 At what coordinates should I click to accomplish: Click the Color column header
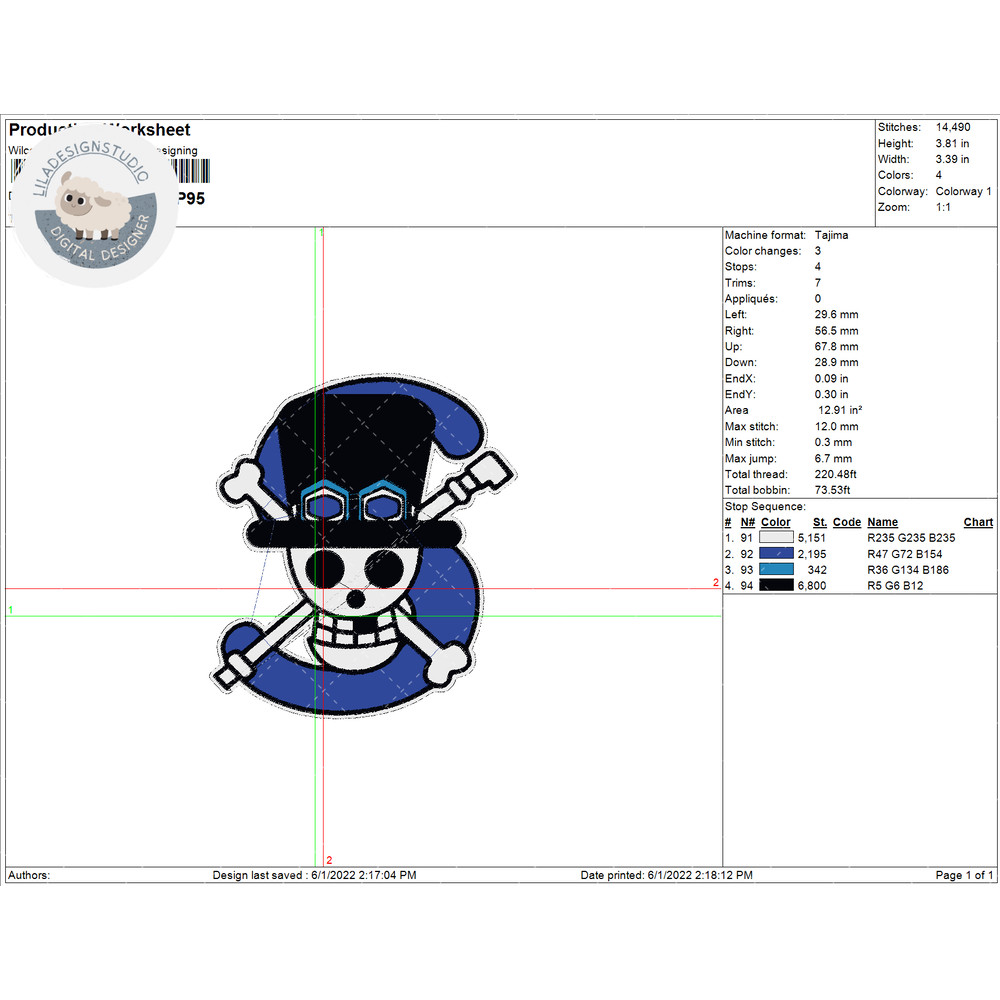775,522
